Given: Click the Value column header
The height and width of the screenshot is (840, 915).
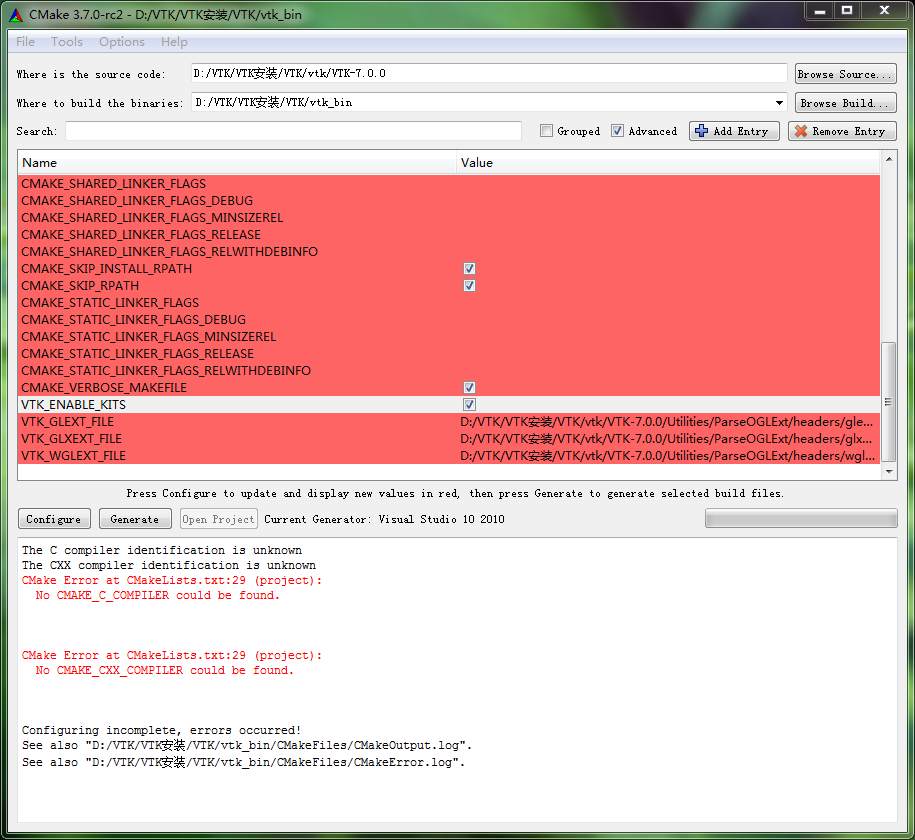Looking at the screenshot, I should coord(668,163).
